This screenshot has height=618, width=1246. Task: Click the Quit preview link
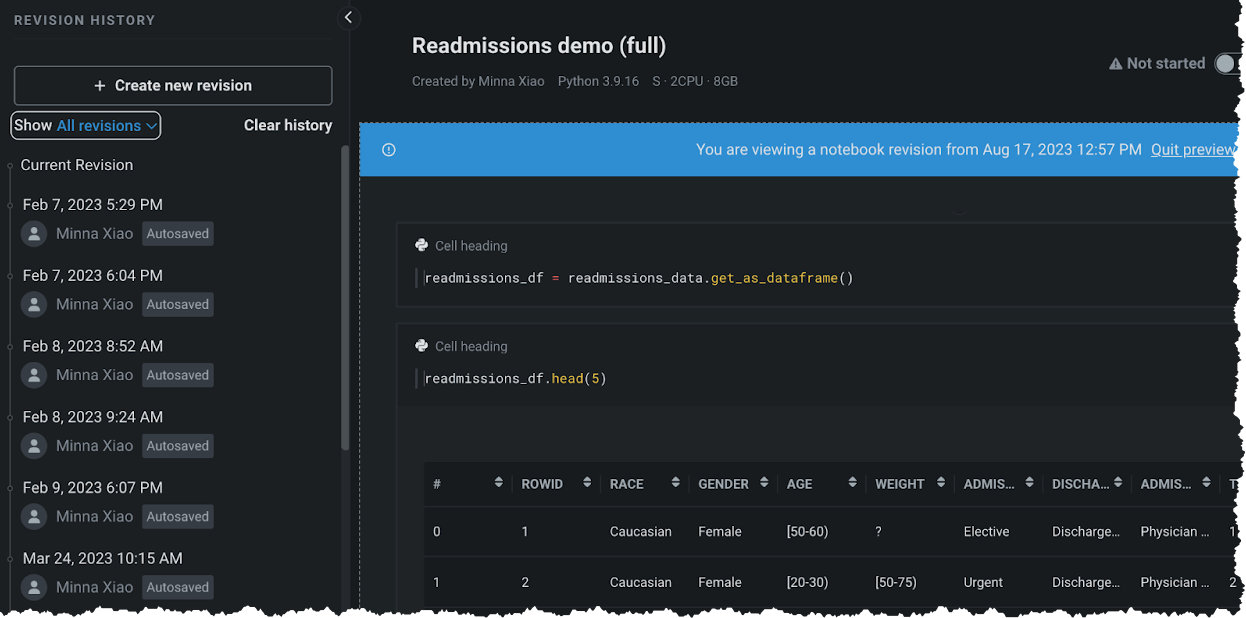click(1192, 150)
